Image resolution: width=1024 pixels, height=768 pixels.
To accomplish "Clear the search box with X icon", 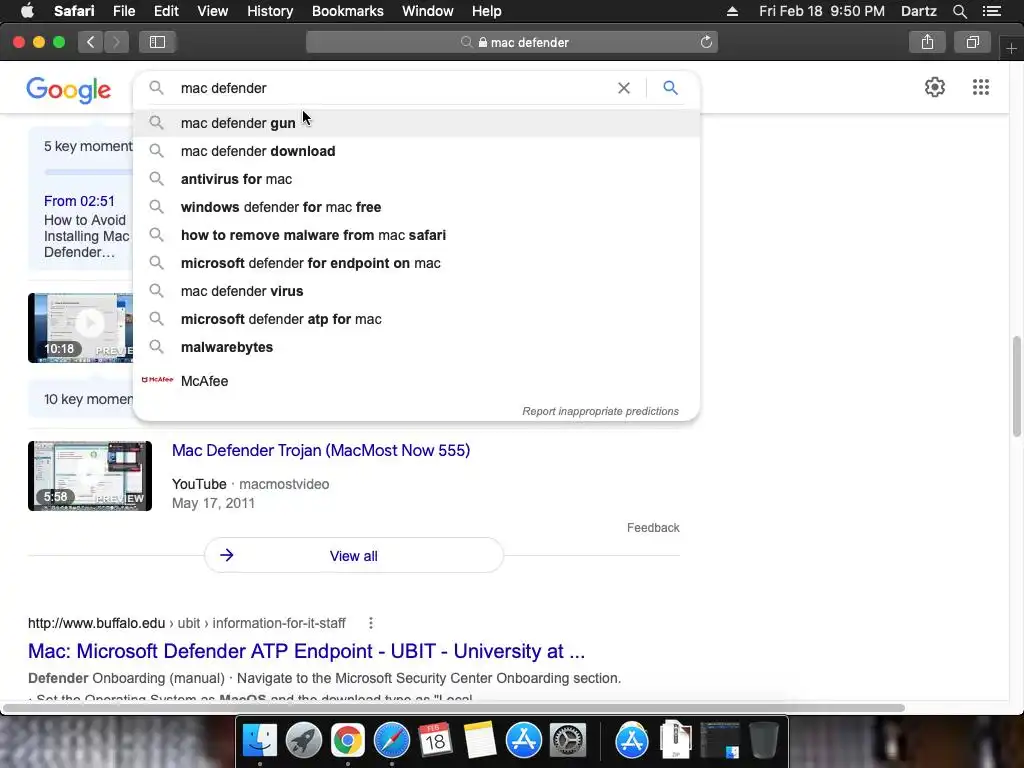I will click(624, 88).
